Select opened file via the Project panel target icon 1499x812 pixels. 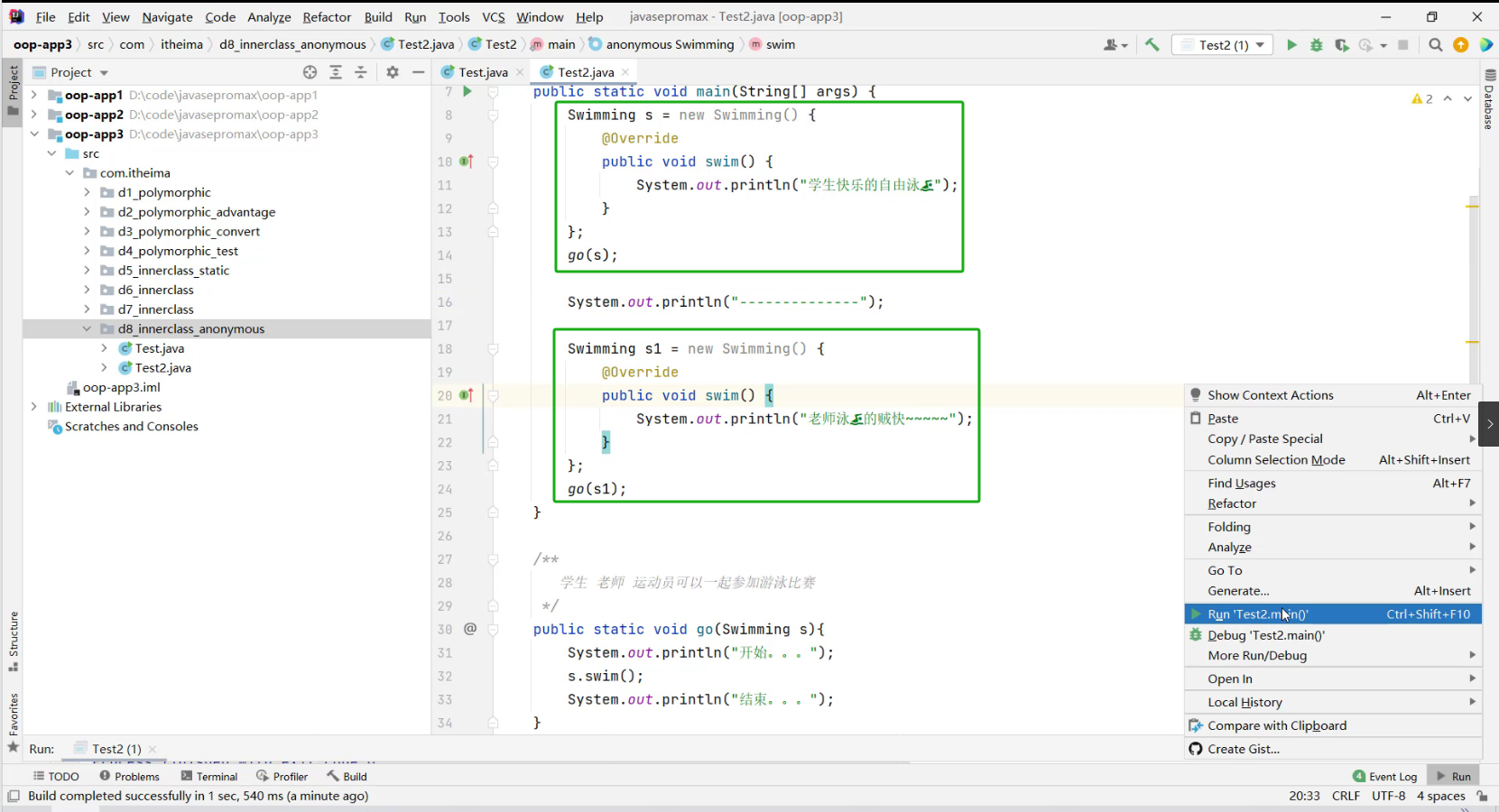click(310, 72)
